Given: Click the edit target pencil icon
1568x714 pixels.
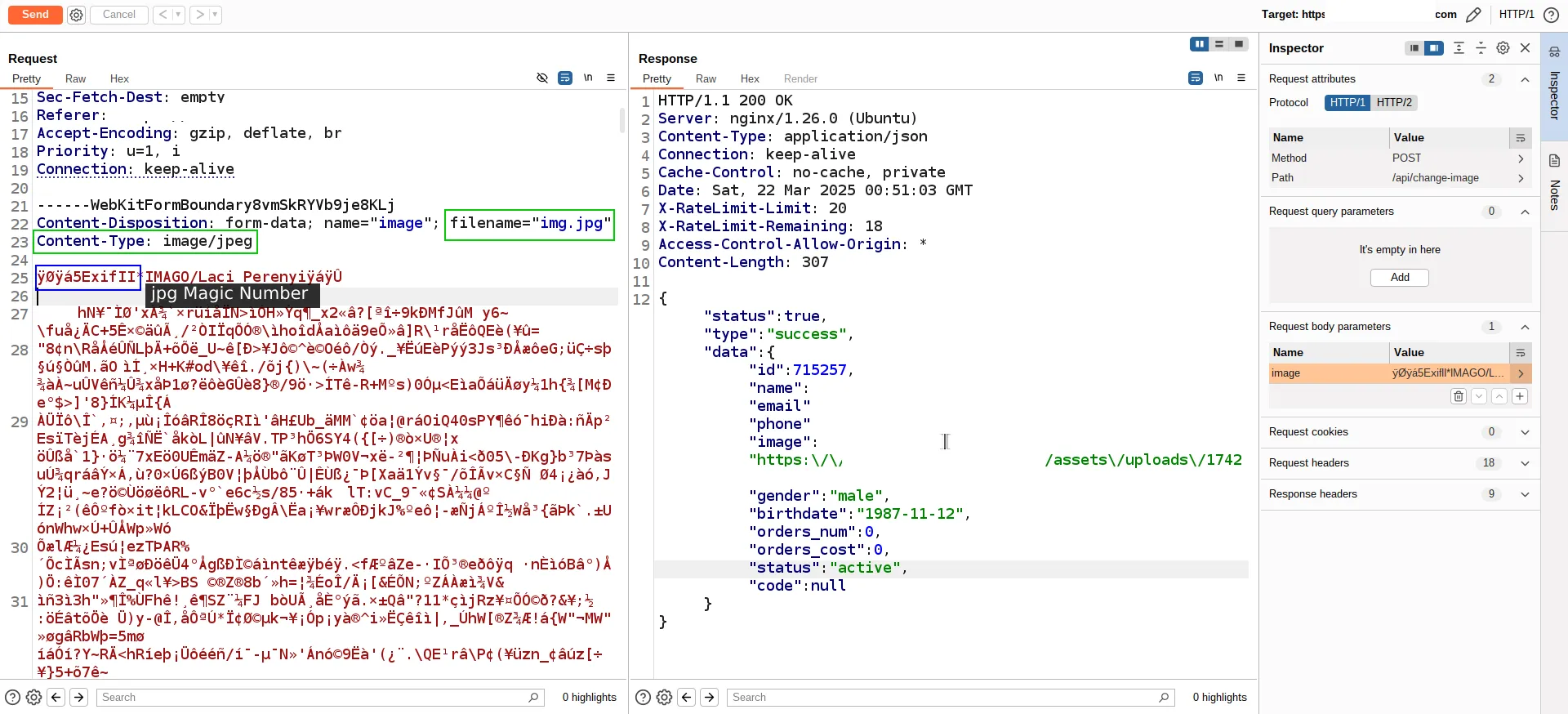Looking at the screenshot, I should (x=1473, y=15).
